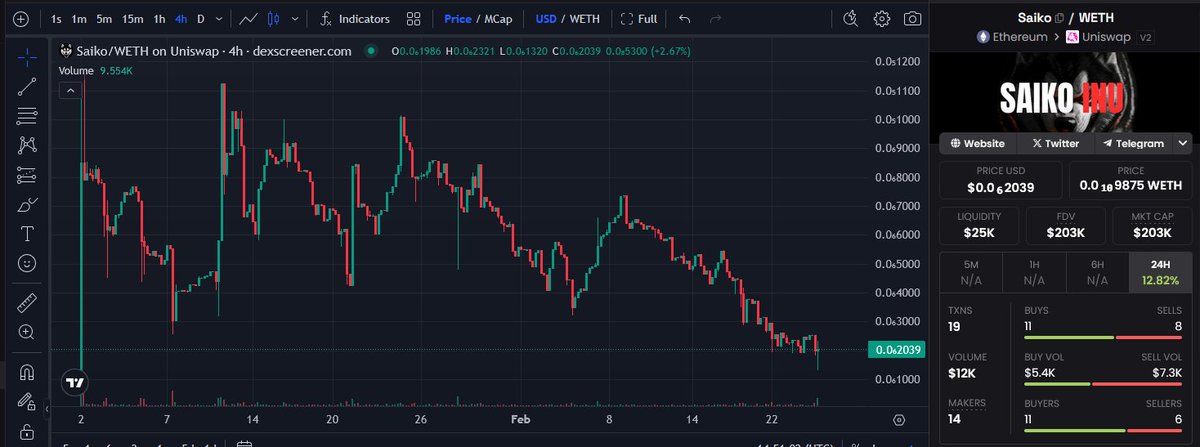Choose the candlestick chart style icon

[274, 18]
